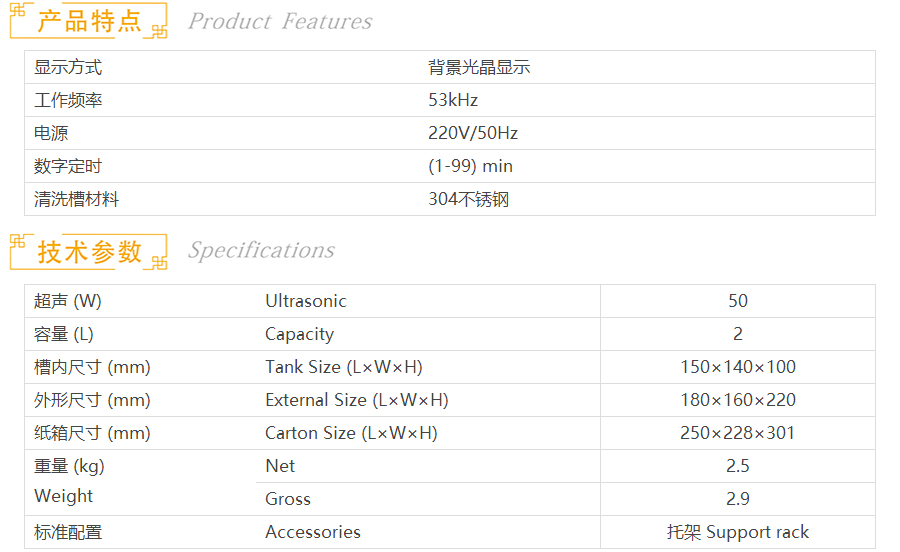Select the Accessories row label
Screen dimensions: 900x552
(x=313, y=532)
